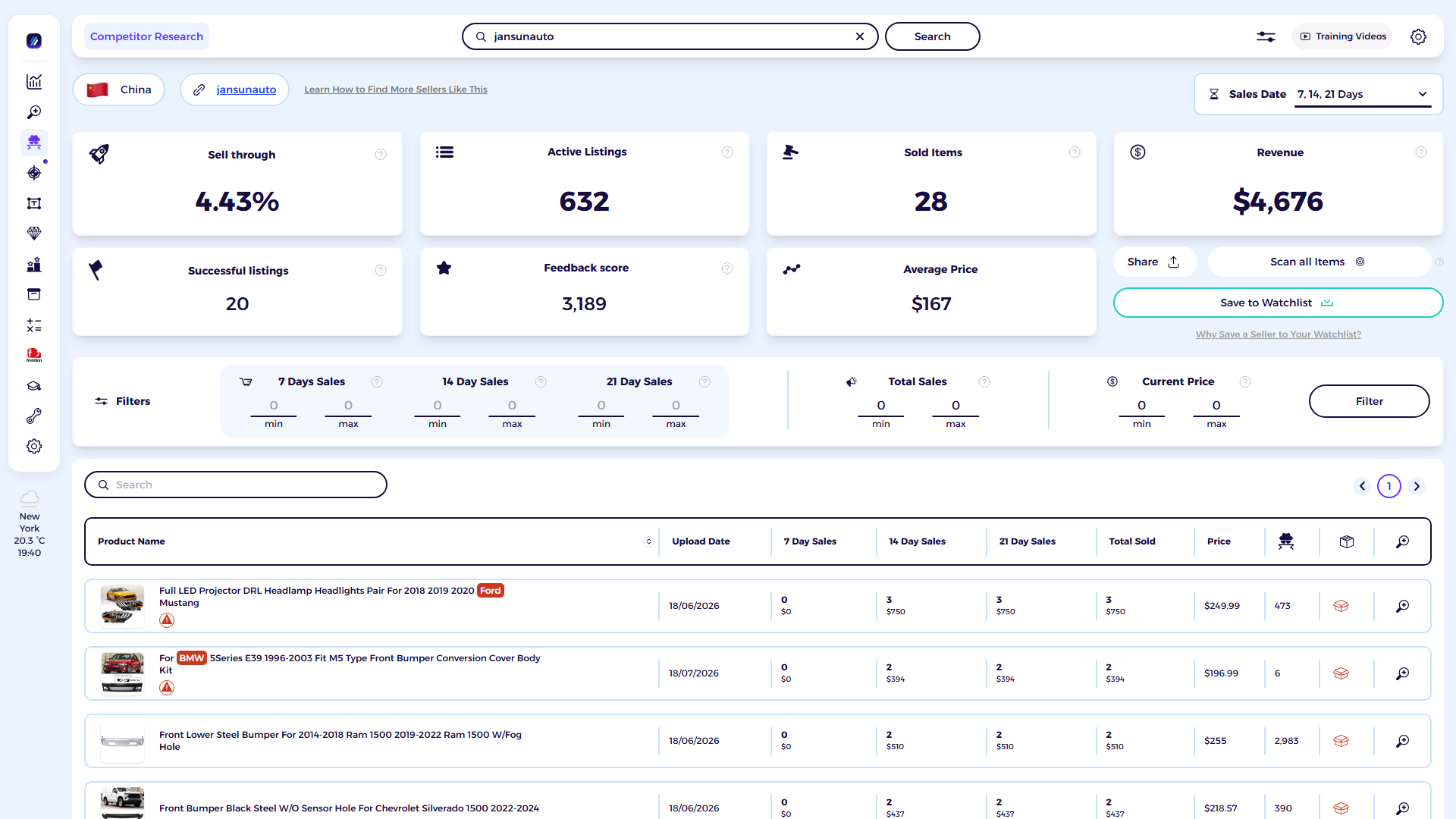Click the Sold Items help icon
Image resolution: width=1456 pixels, height=819 pixels.
pyautogui.click(x=1075, y=152)
